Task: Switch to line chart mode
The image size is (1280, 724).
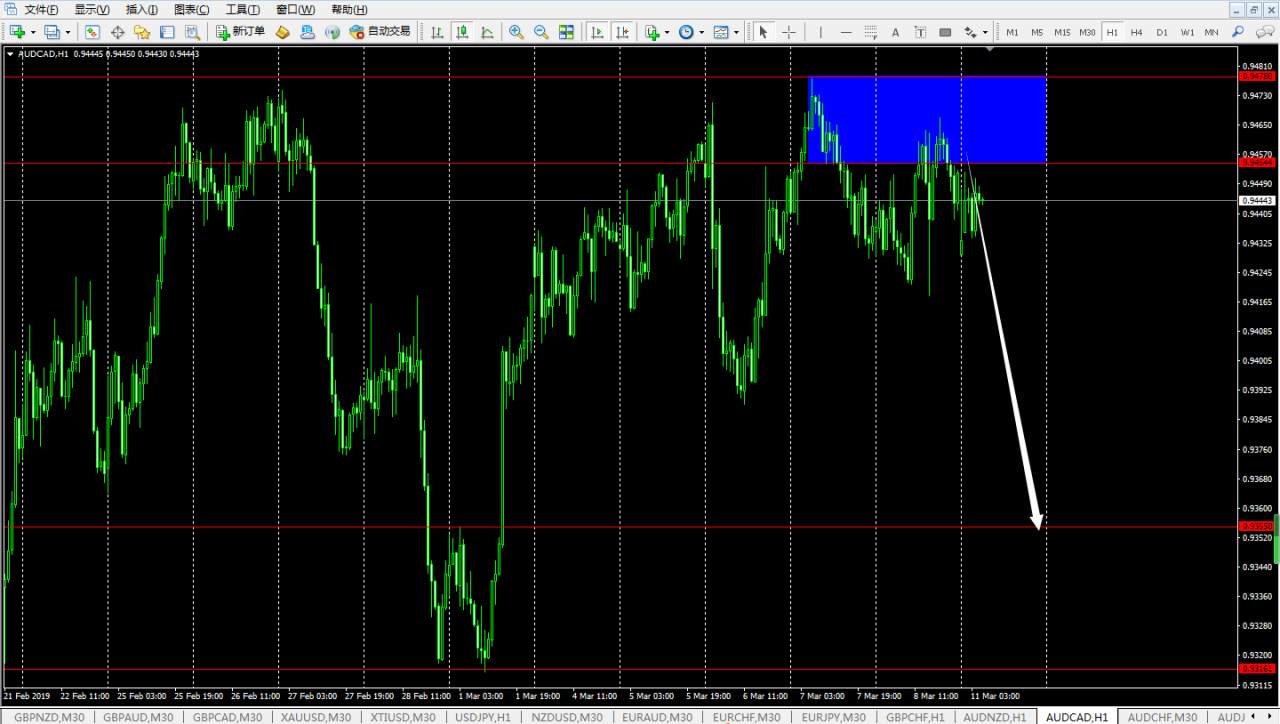Action: pos(487,32)
